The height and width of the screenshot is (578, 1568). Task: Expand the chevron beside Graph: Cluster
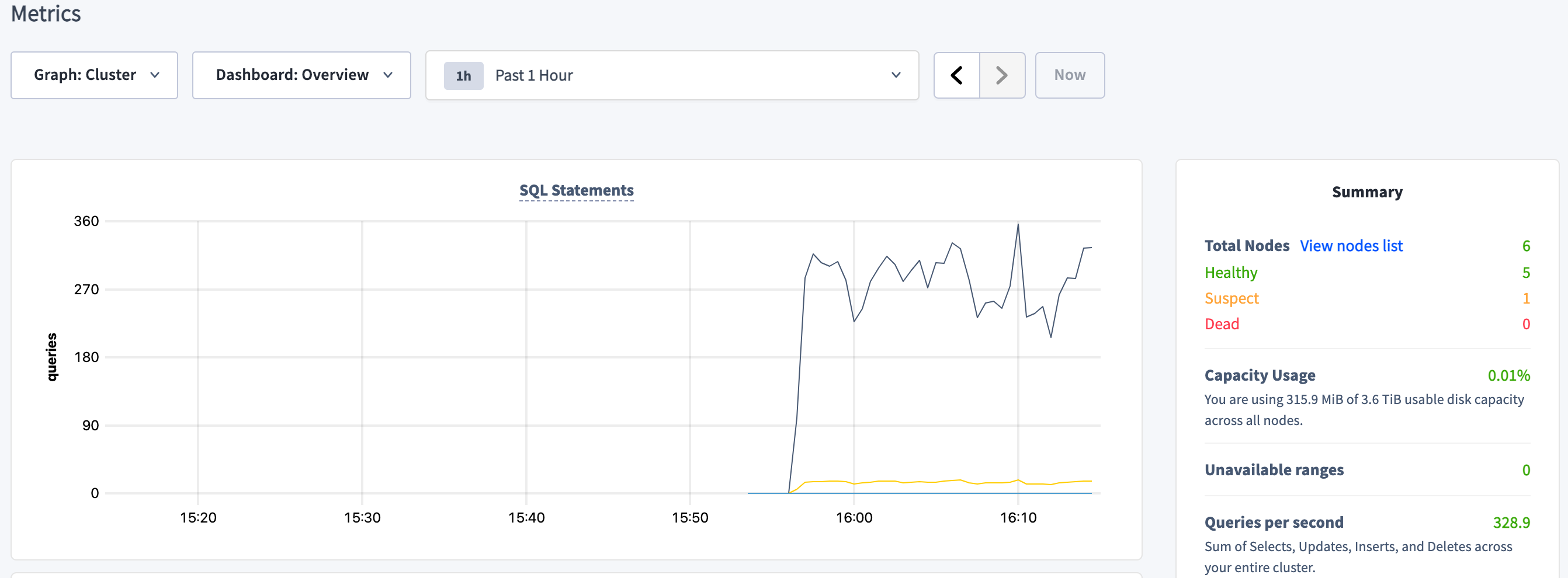click(155, 75)
